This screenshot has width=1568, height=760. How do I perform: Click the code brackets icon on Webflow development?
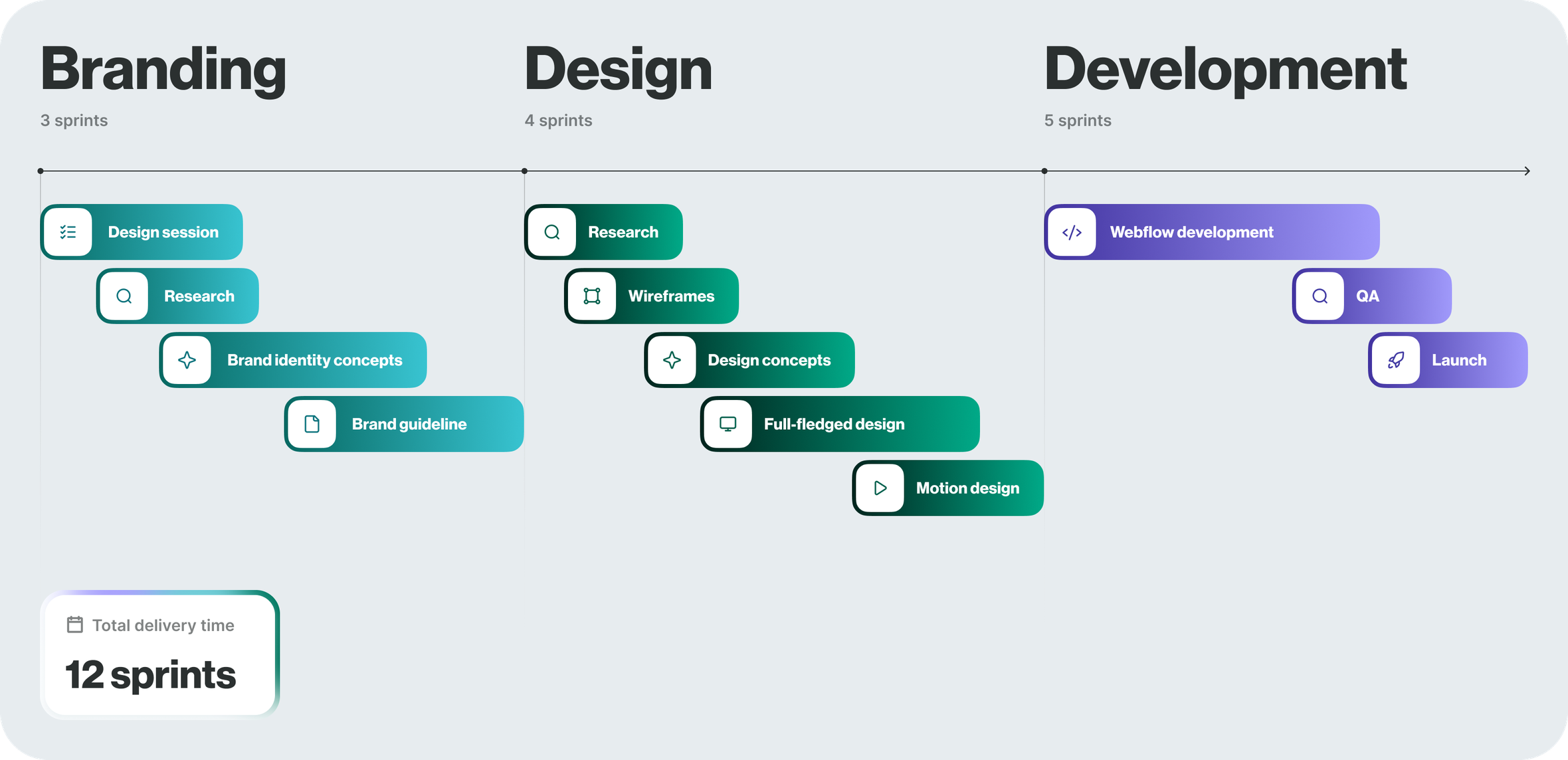1072,232
